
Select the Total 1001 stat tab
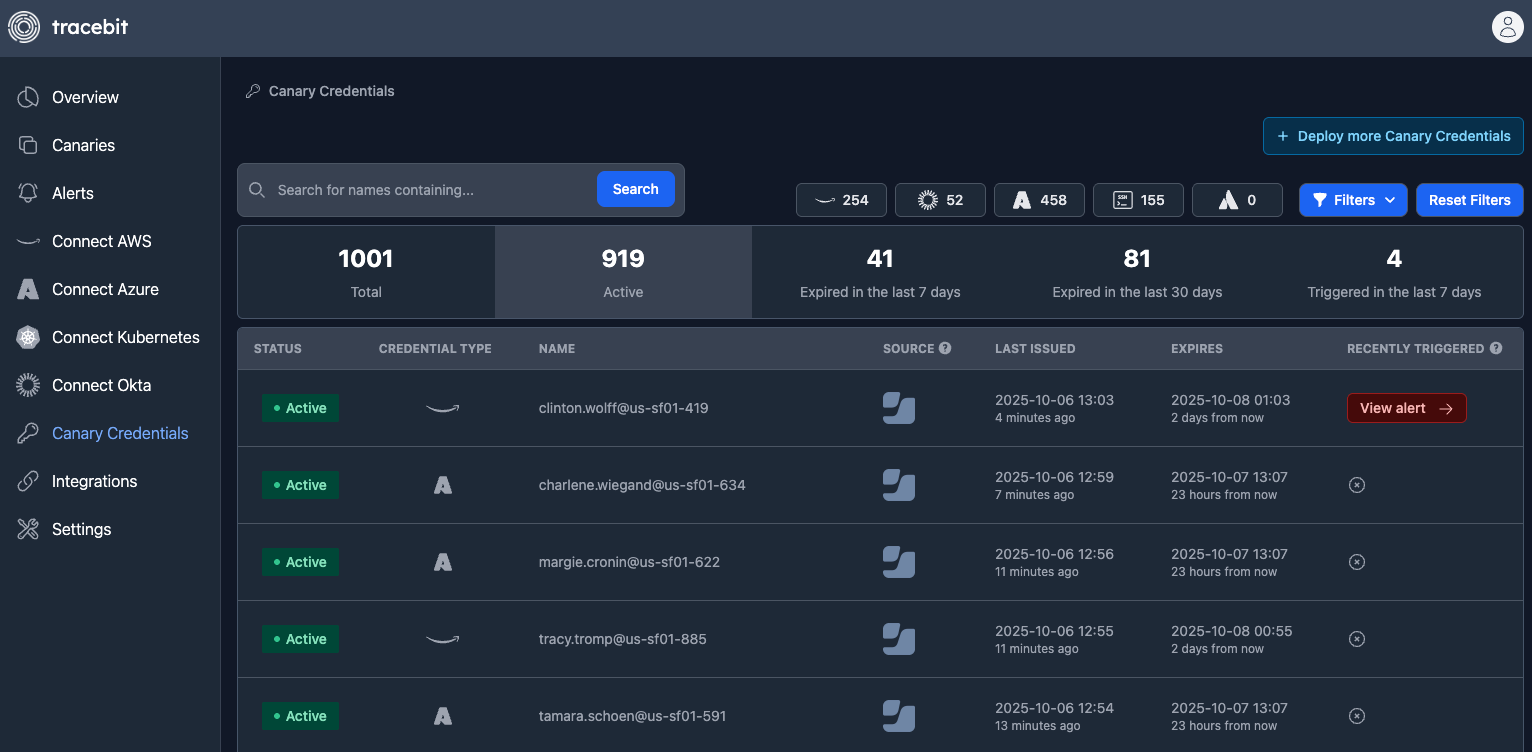tap(366, 272)
